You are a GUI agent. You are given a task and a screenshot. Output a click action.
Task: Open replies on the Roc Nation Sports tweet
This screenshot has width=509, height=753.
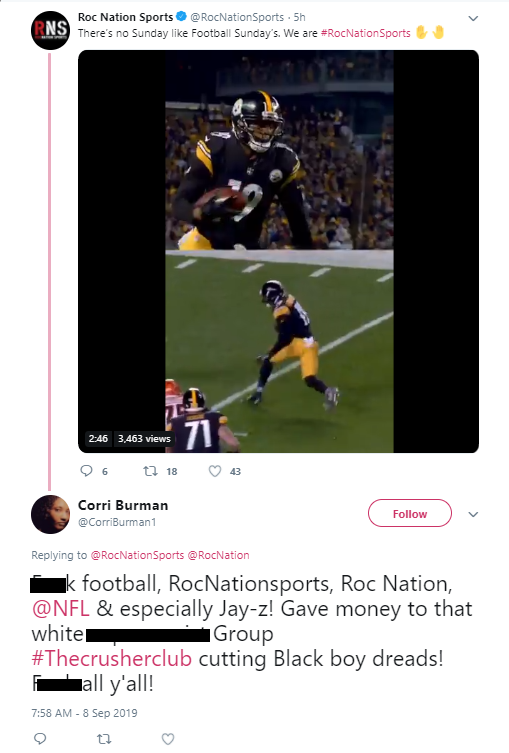click(86, 471)
